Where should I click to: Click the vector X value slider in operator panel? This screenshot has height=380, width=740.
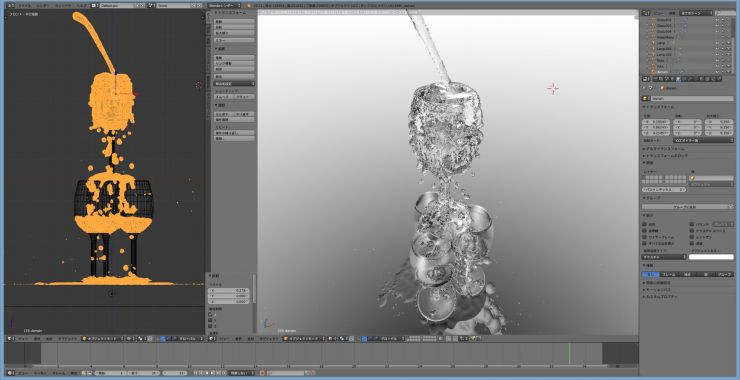(229, 290)
